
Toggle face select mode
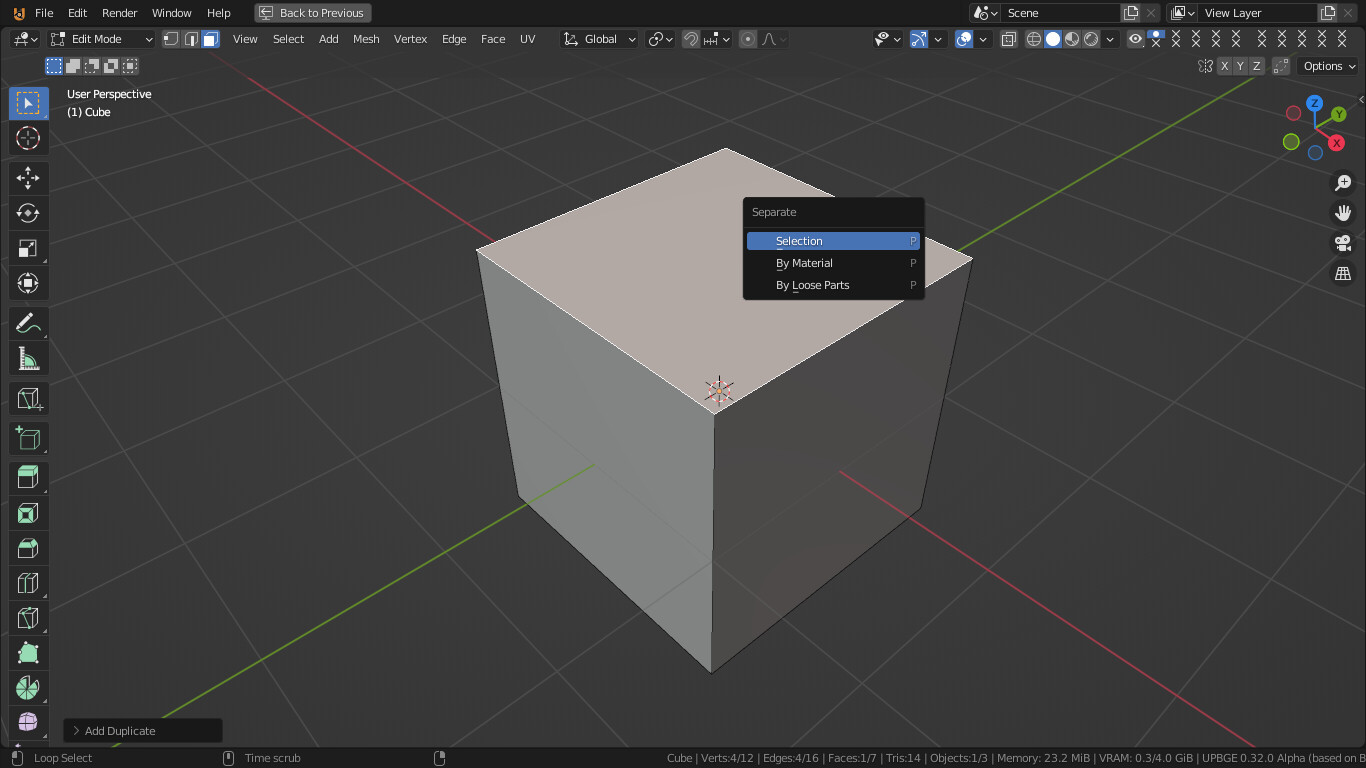tap(210, 39)
